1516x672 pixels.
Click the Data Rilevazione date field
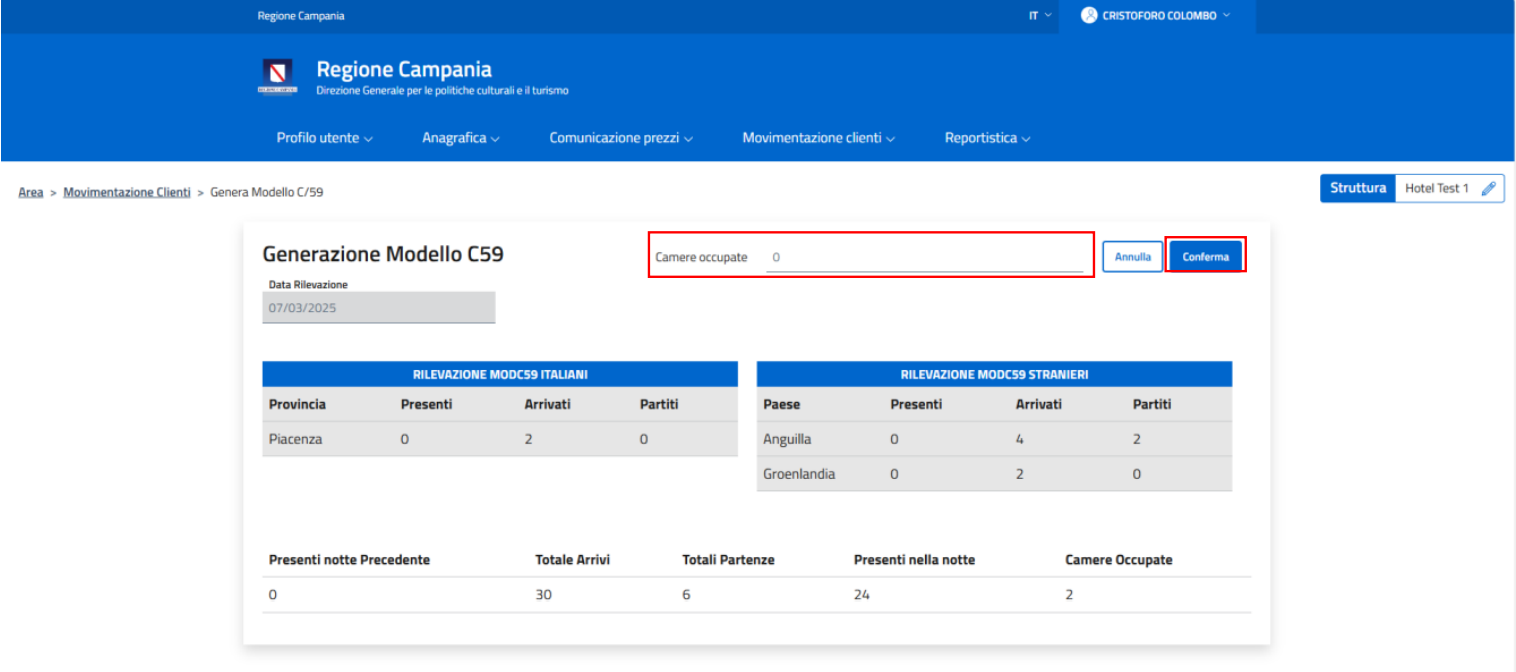(x=379, y=308)
